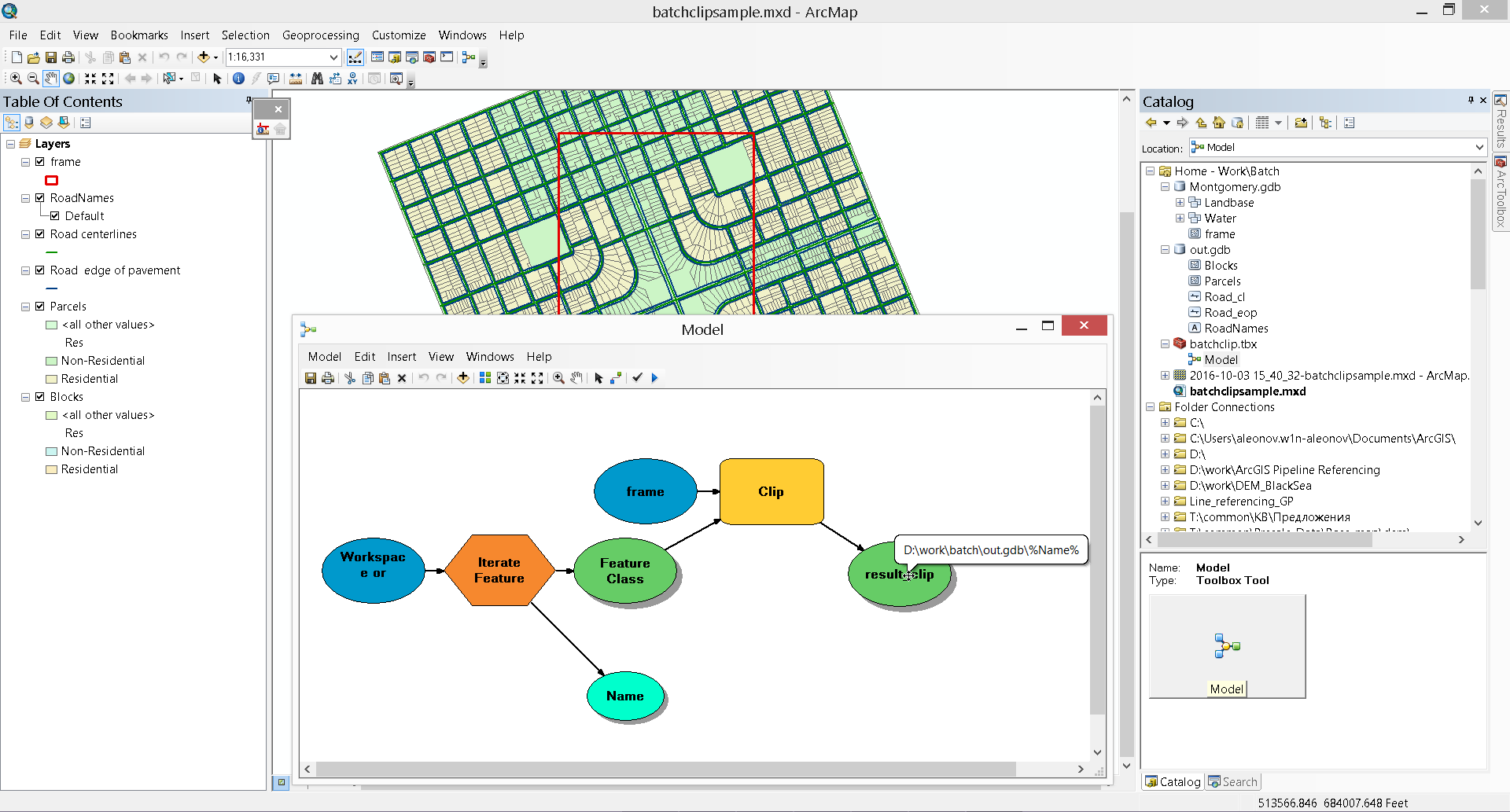Viewport: 1510px width, 812px height.
Task: Toggle the Parcels layer checkbox
Action: click(x=40, y=307)
